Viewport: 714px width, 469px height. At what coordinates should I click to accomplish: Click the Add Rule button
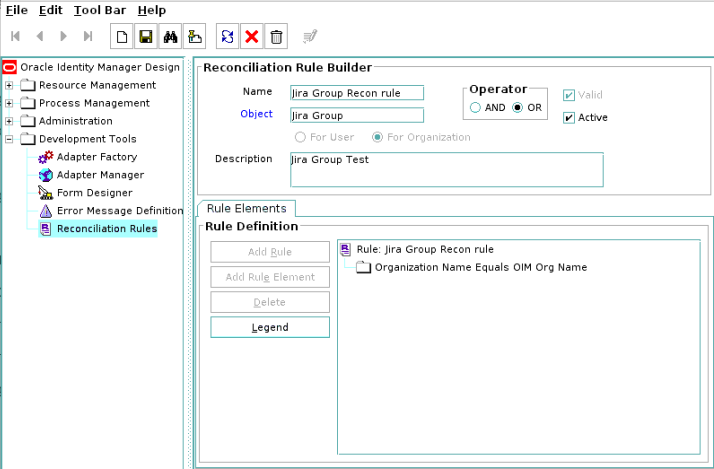270,252
